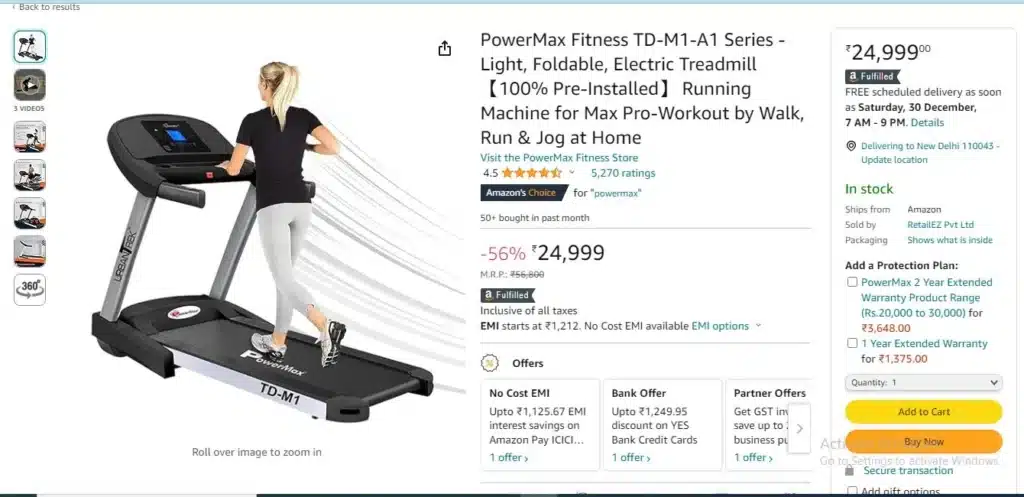Viewport: 1024px width, 497px height.
Task: Expand the rating breakdown chevron next to stars
Action: (x=572, y=173)
